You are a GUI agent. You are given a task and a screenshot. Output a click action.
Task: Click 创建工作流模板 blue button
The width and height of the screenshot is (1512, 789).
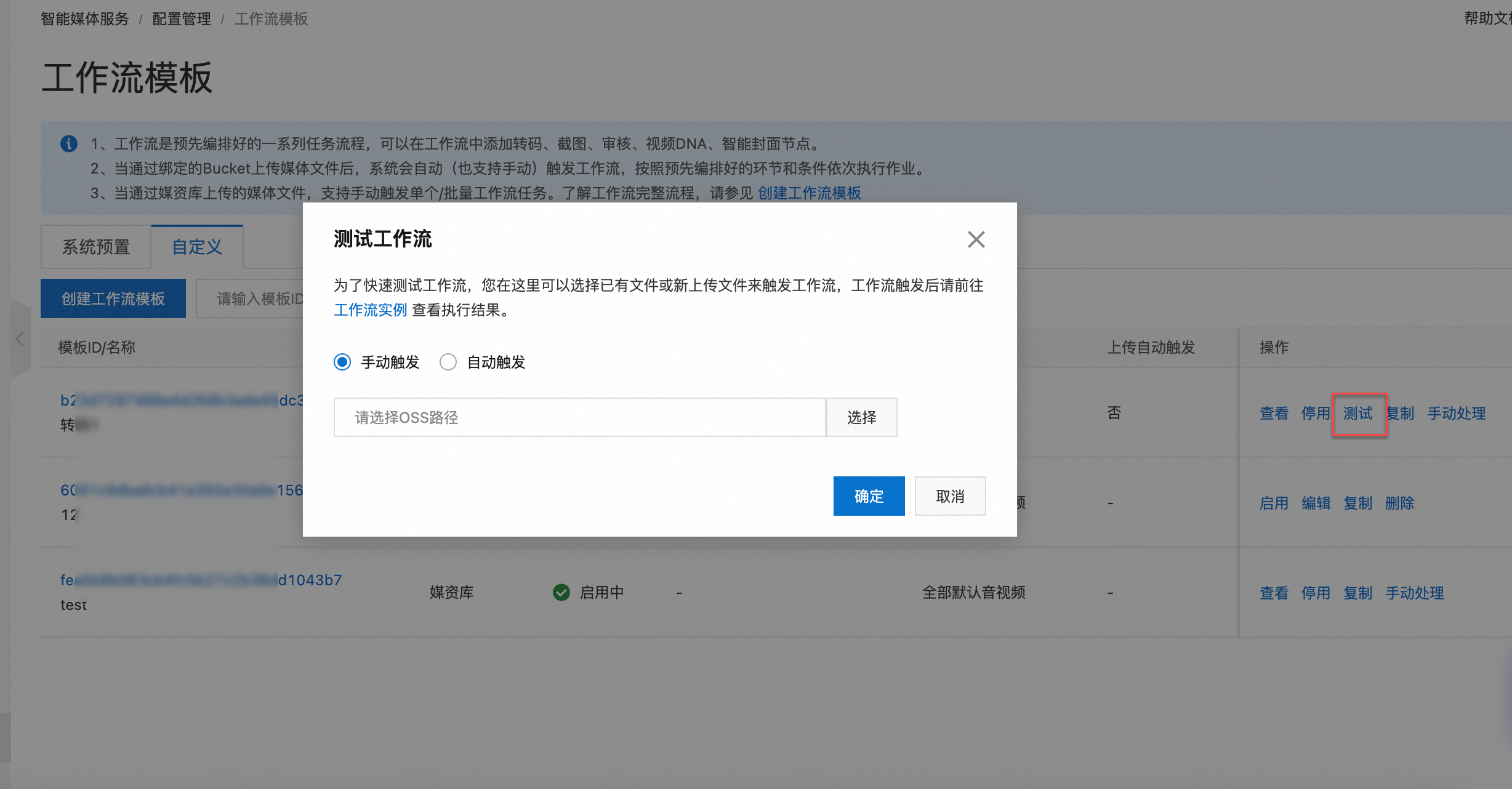pos(113,298)
